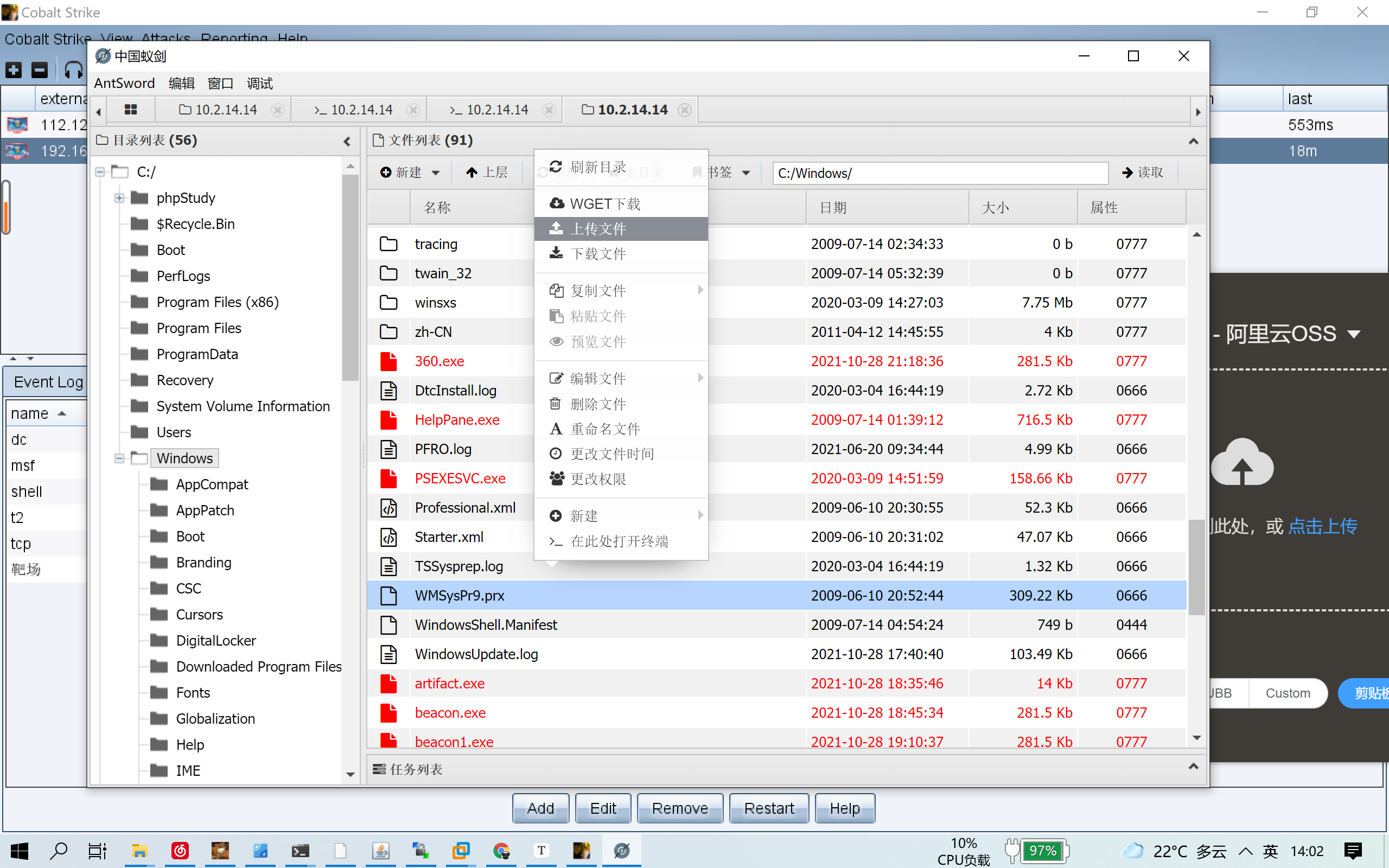Choose 下载文件 from the context menu
The width and height of the screenshot is (1389, 868).
pos(621,254)
